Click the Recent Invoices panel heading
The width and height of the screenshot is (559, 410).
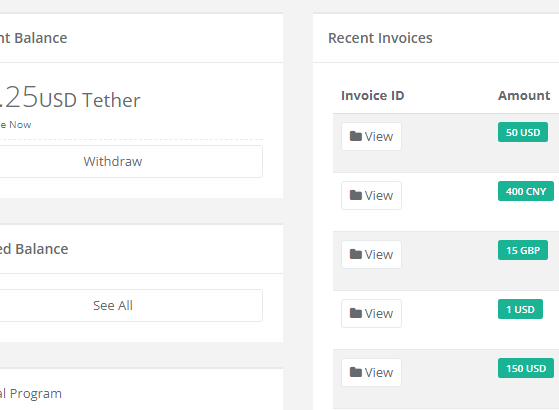pos(380,38)
